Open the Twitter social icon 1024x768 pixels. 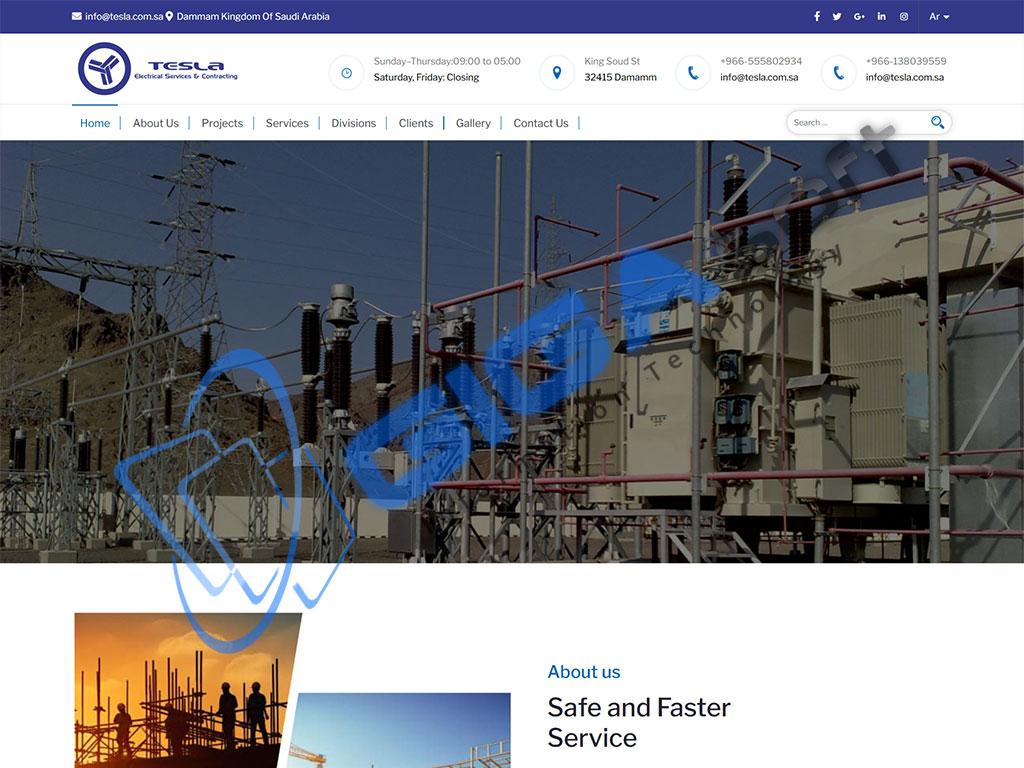837,17
